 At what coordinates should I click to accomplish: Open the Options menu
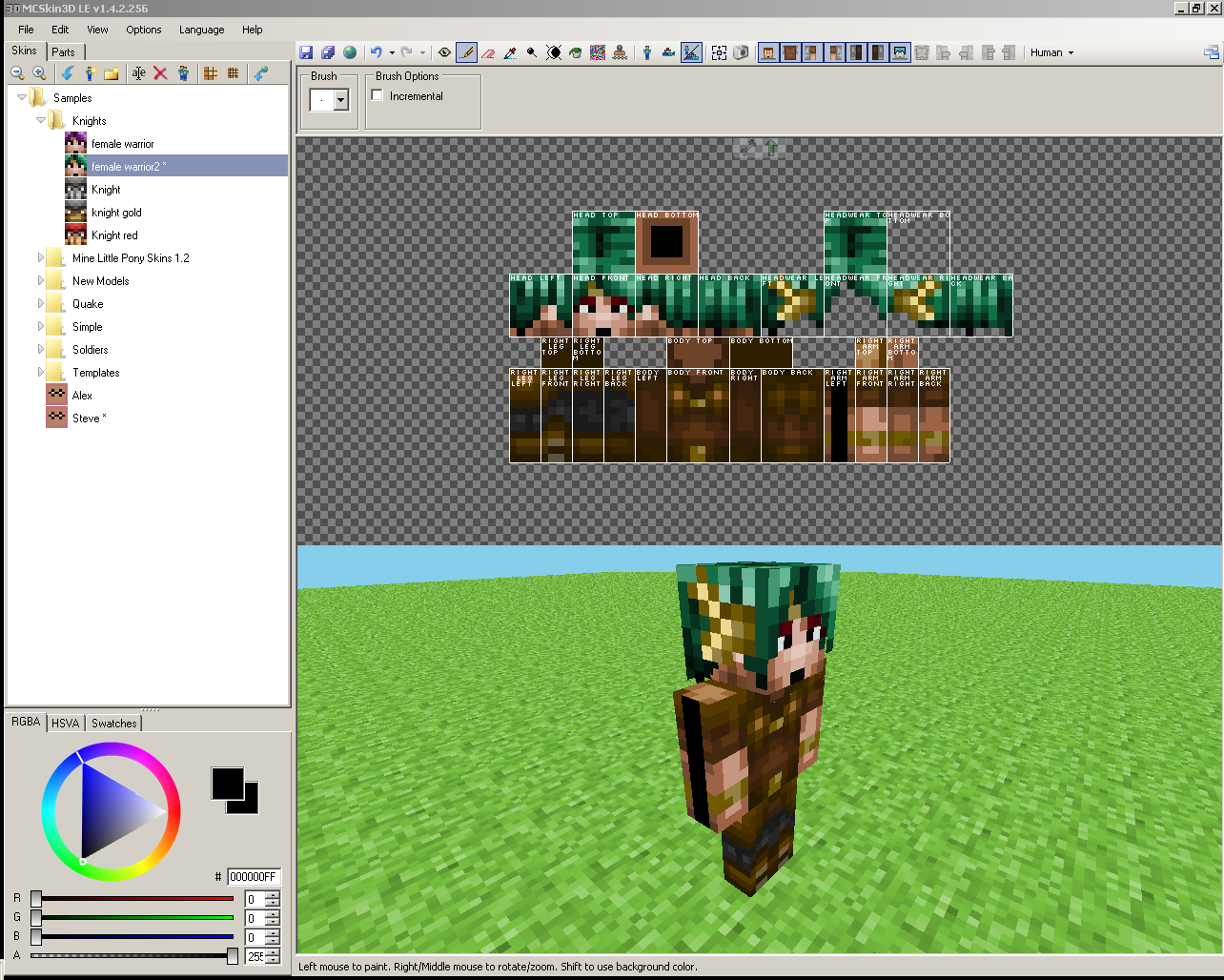click(x=144, y=30)
